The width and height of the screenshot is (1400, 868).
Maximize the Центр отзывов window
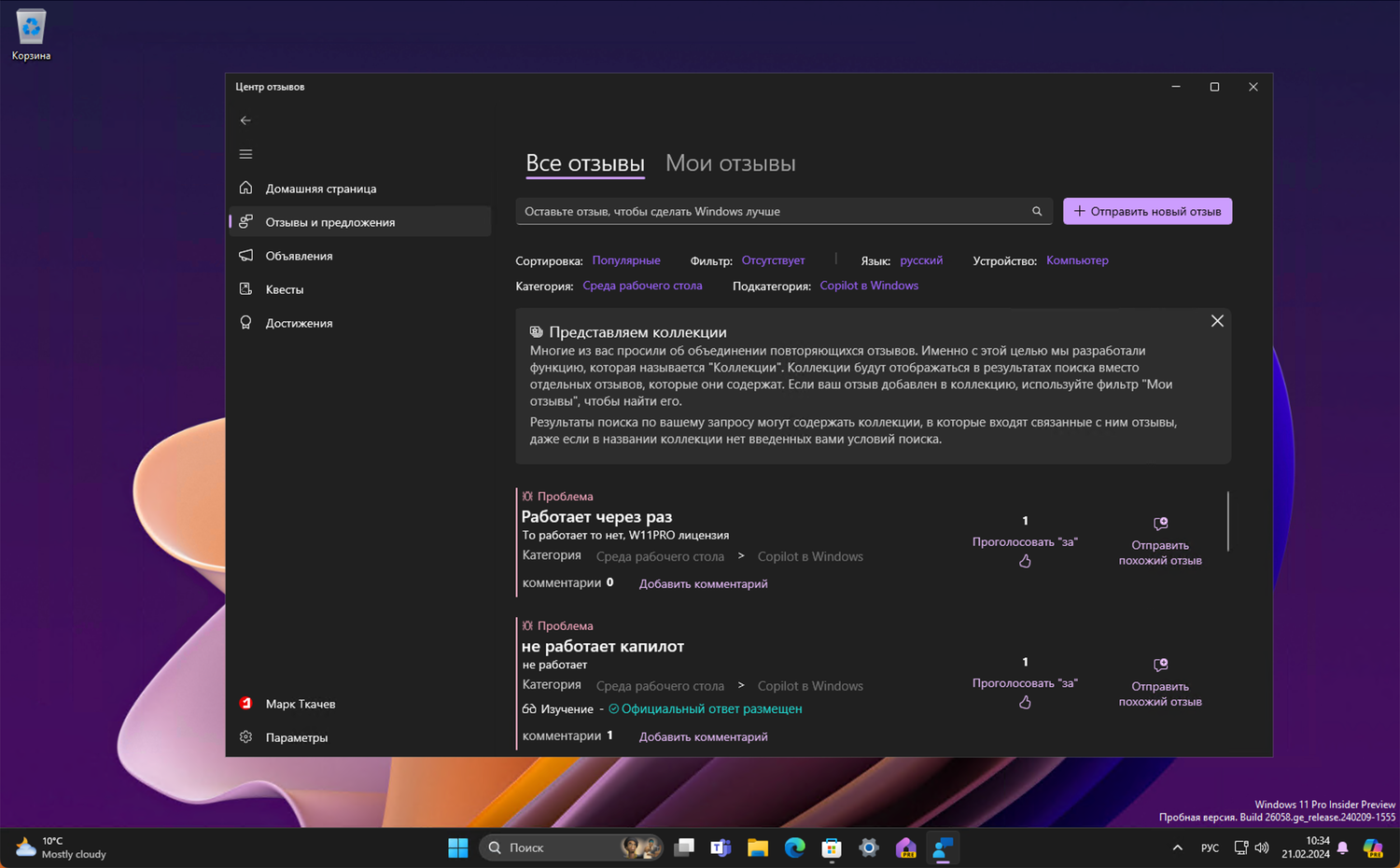tap(1214, 87)
